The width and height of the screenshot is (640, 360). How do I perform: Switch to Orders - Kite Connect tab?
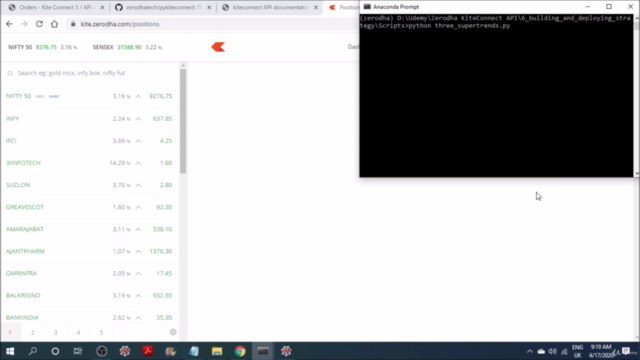pyautogui.click(x=56, y=7)
